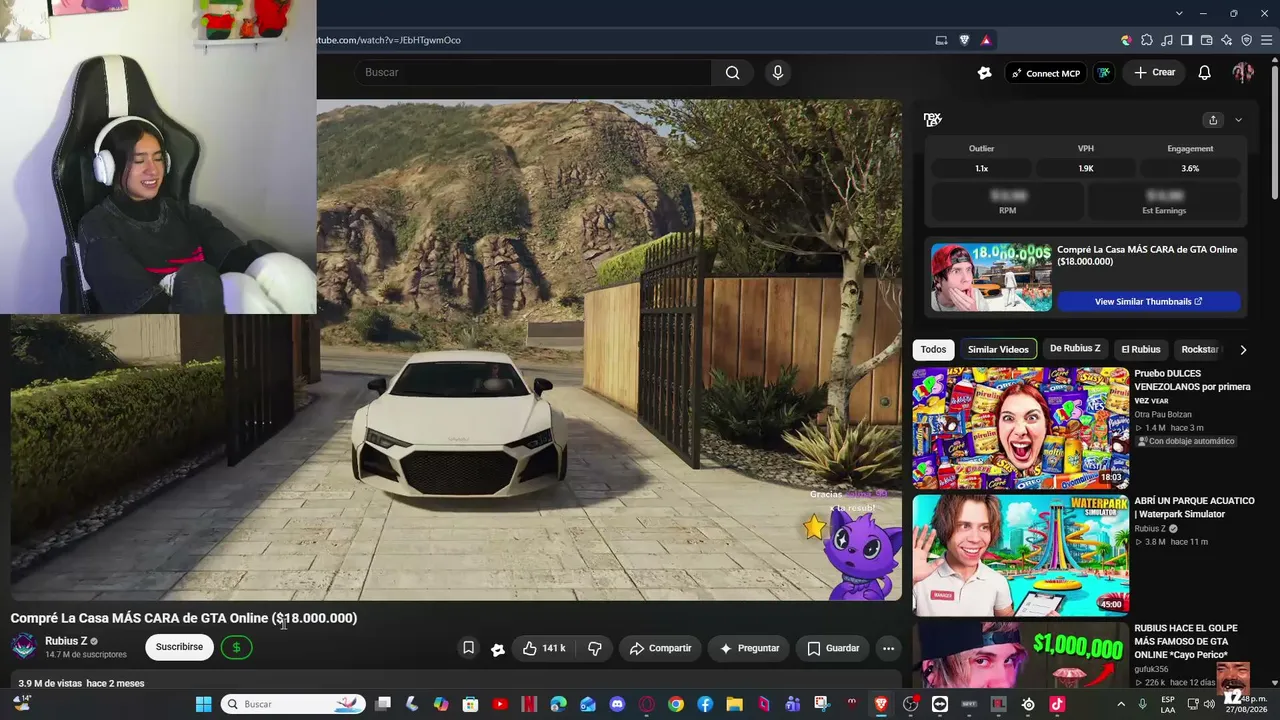Open YouTube notifications bell
Image resolution: width=1280 pixels, height=720 pixels.
coord(1205,72)
